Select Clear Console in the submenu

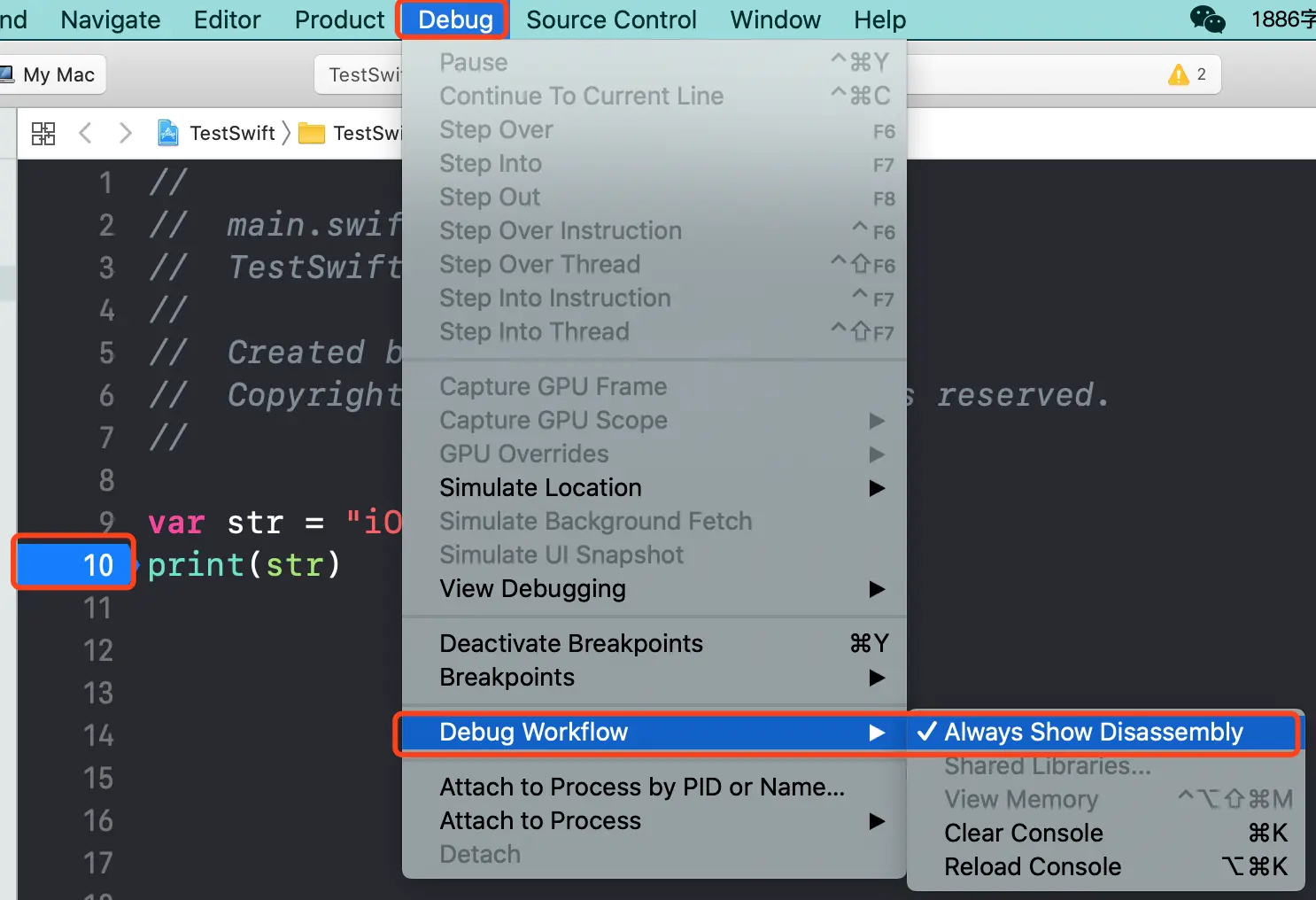point(1104,834)
